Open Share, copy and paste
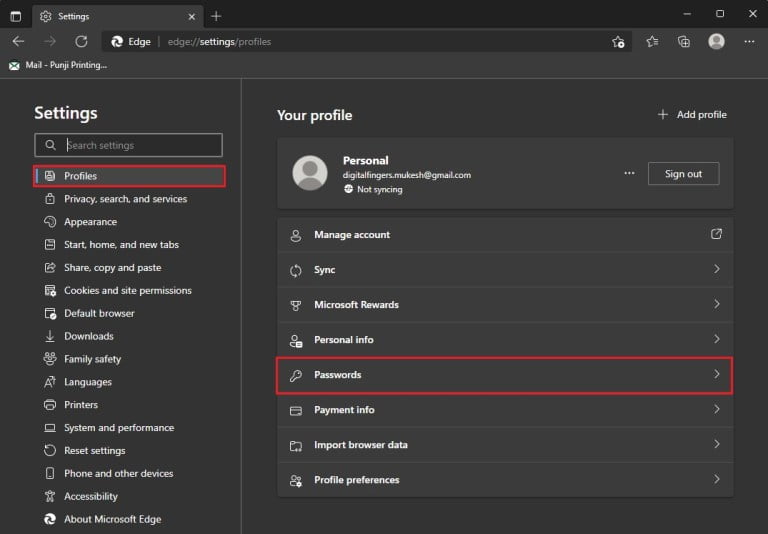The height and width of the screenshot is (534, 768). click(x=103, y=267)
